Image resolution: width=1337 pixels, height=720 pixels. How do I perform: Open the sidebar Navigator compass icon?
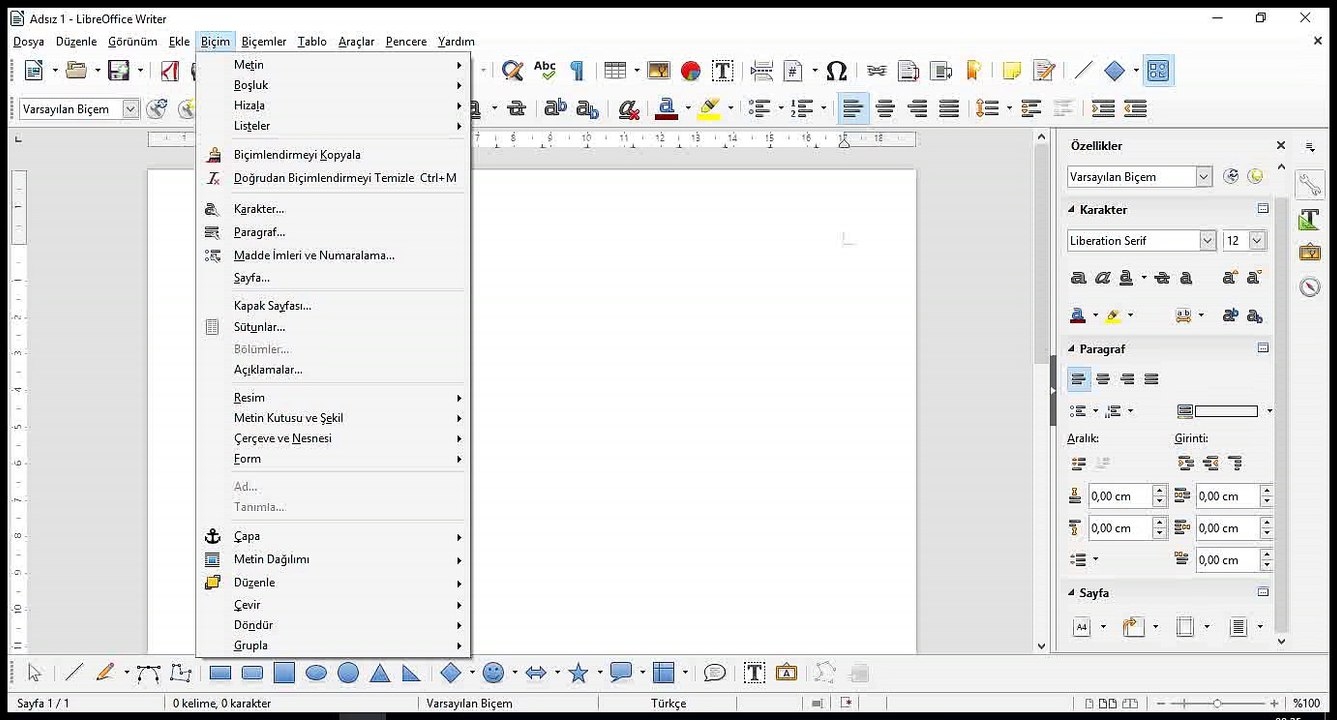tap(1310, 287)
